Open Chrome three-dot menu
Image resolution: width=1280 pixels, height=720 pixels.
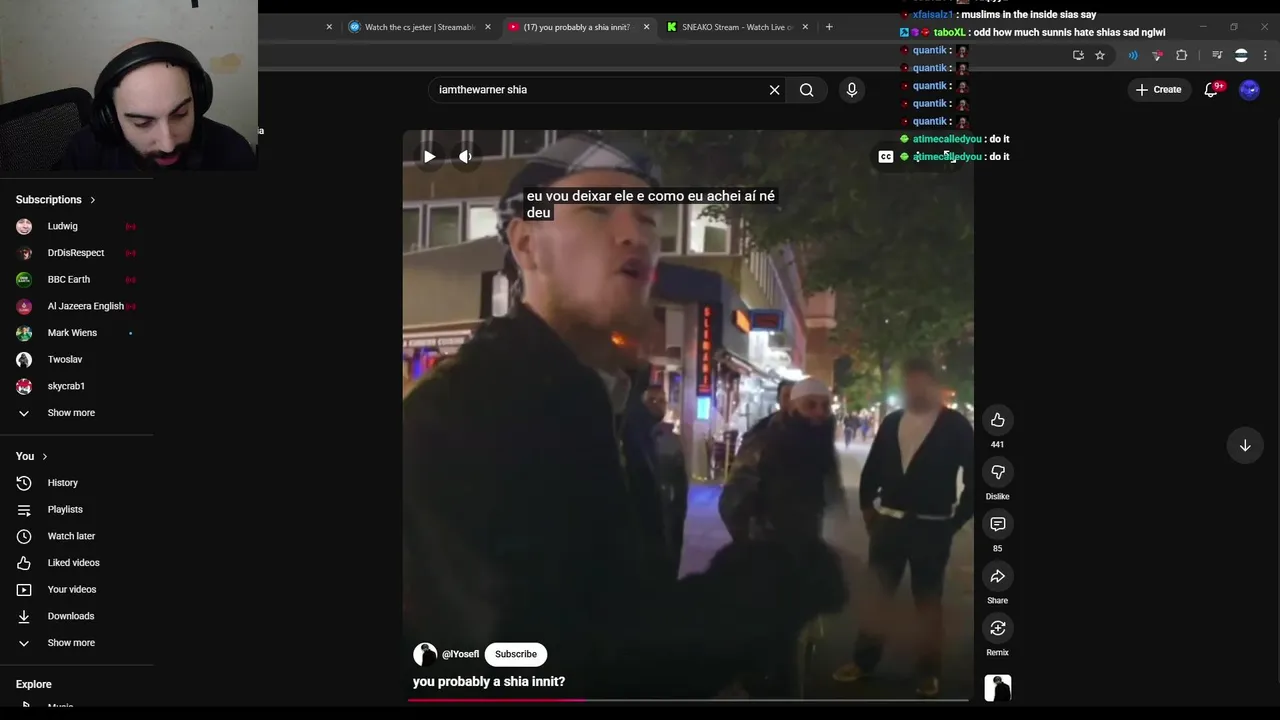click(1266, 55)
